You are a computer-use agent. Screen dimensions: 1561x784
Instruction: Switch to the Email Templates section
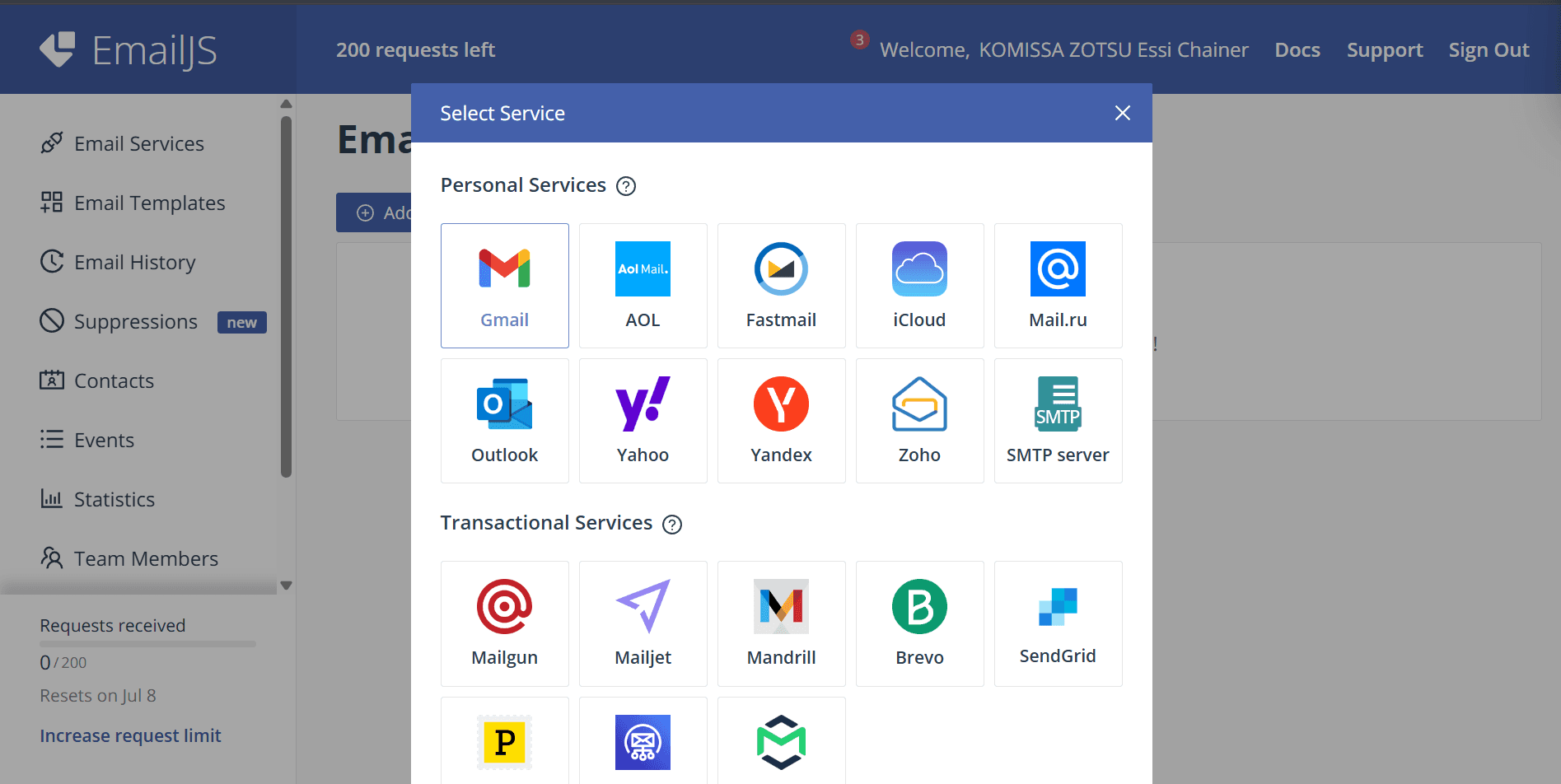(x=149, y=202)
